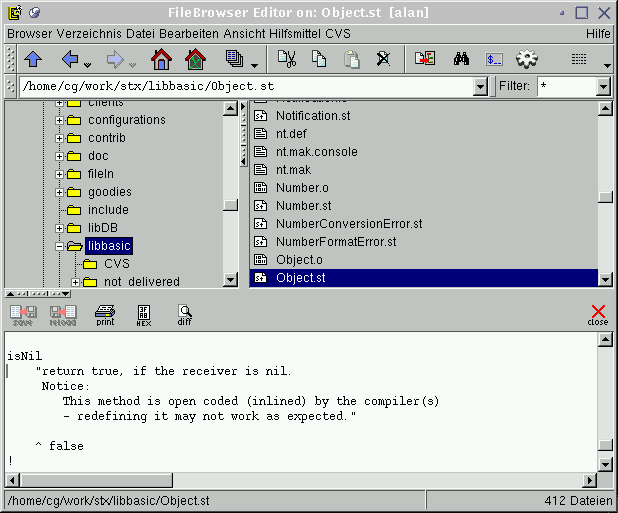Paste file with clipboard icon

[x=352, y=59]
